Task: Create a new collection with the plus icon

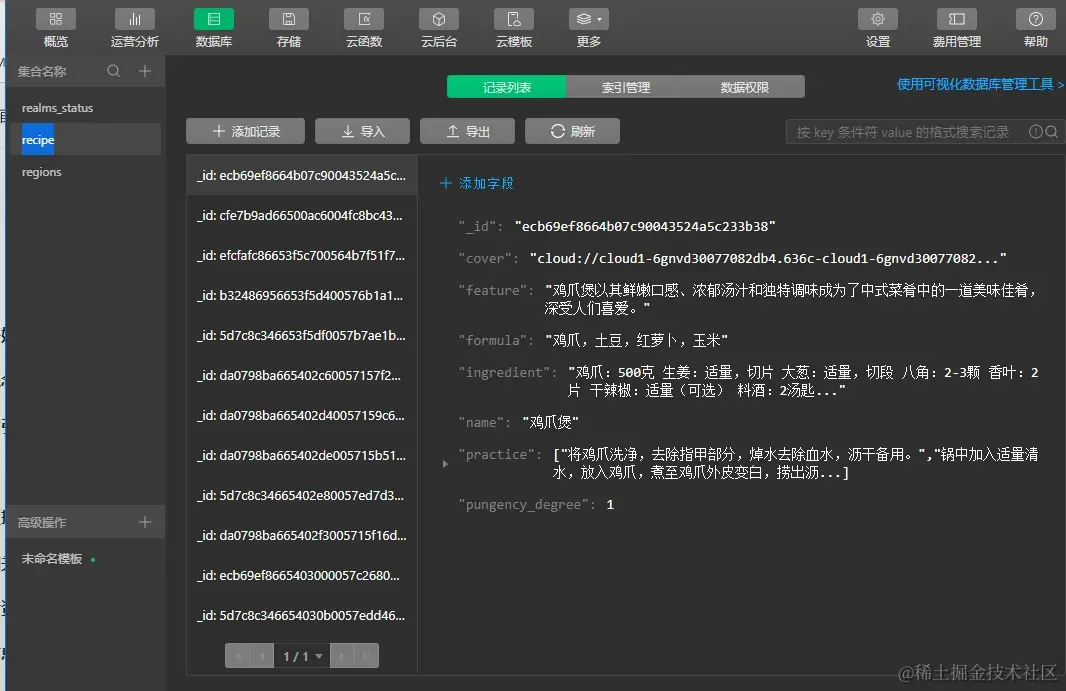Action: (x=145, y=71)
